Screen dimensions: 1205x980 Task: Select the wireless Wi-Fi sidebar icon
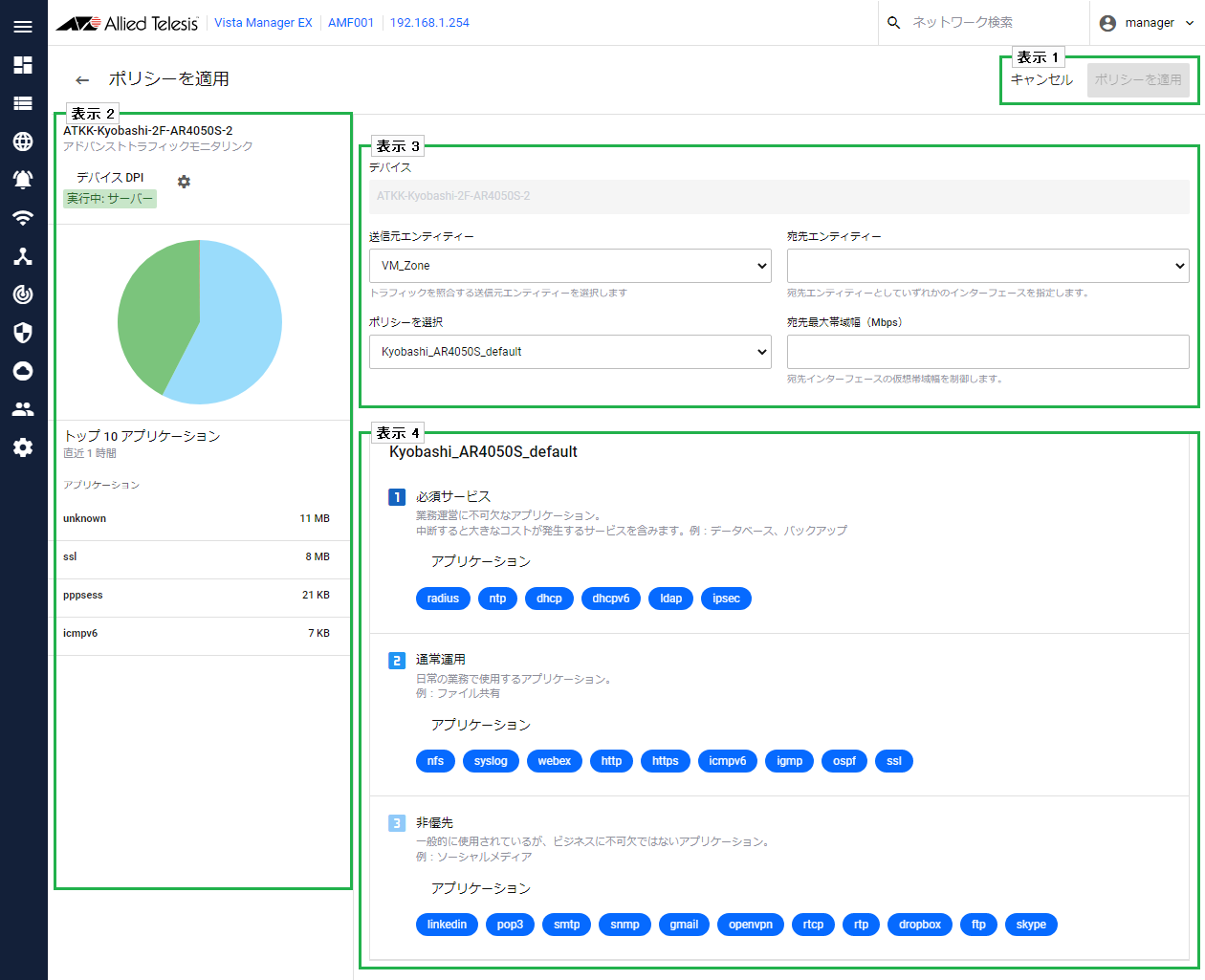[23, 218]
